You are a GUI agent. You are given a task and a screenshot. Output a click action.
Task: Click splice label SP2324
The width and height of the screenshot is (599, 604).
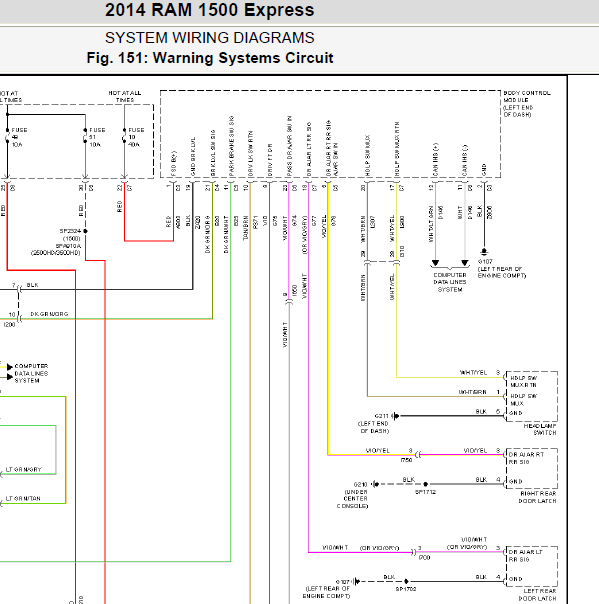[x=70, y=231]
